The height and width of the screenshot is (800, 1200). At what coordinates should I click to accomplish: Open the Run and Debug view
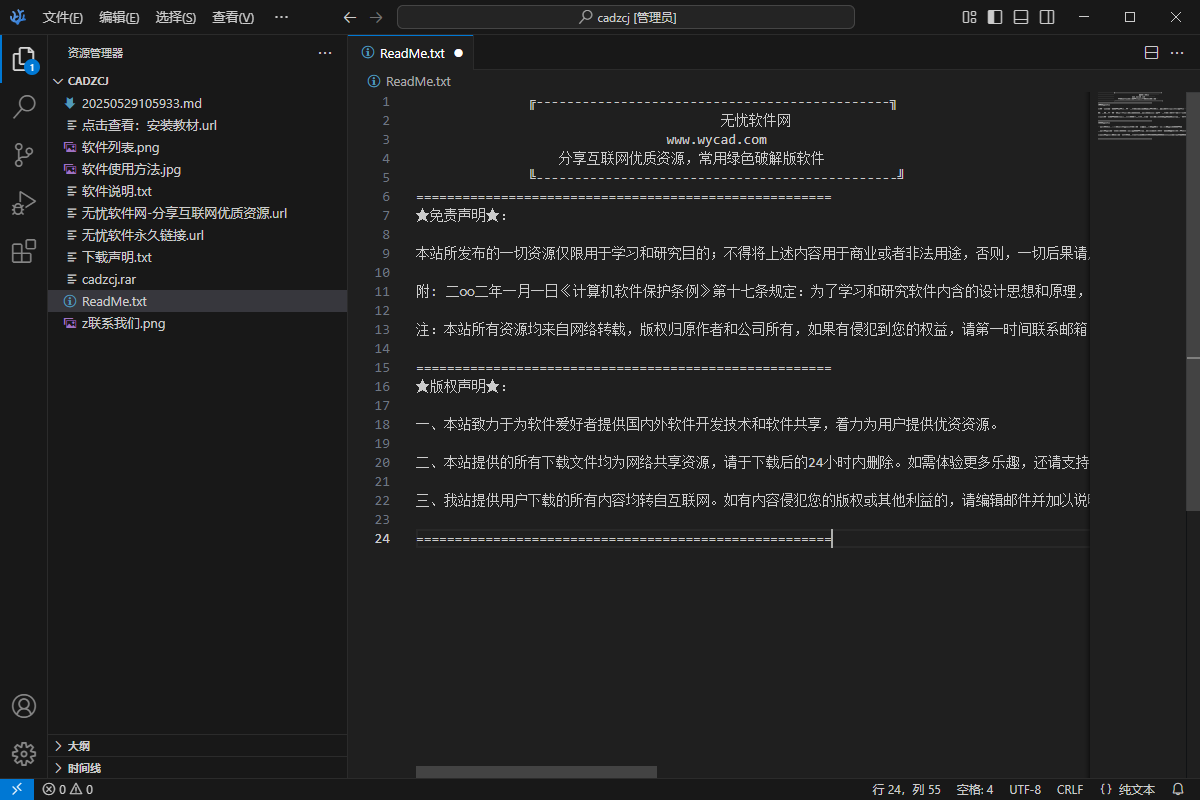(24, 202)
